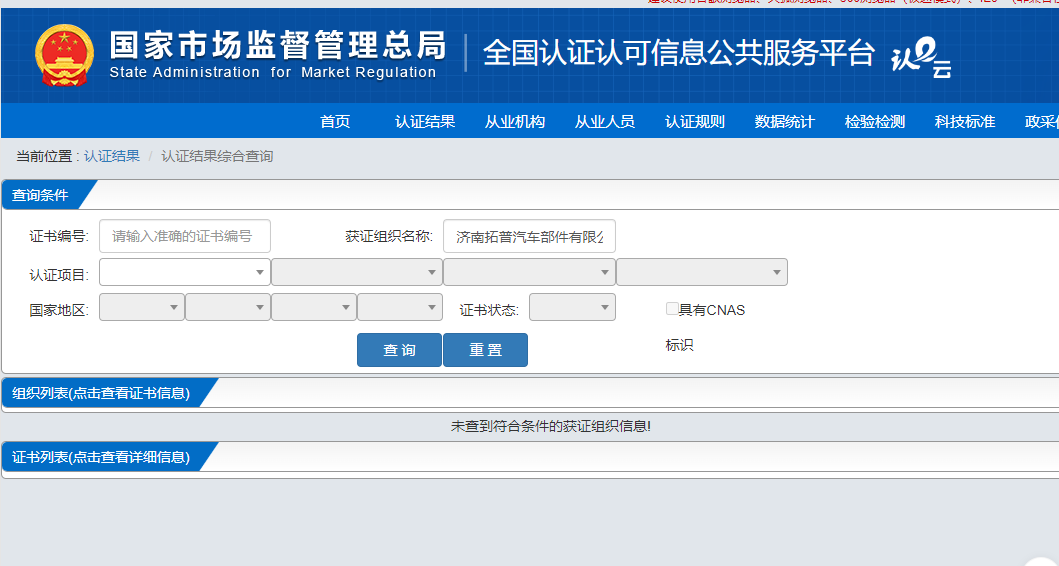The width and height of the screenshot is (1059, 566).
Task: Open the fourth 国家地区 dropdown
Action: pyautogui.click(x=400, y=307)
